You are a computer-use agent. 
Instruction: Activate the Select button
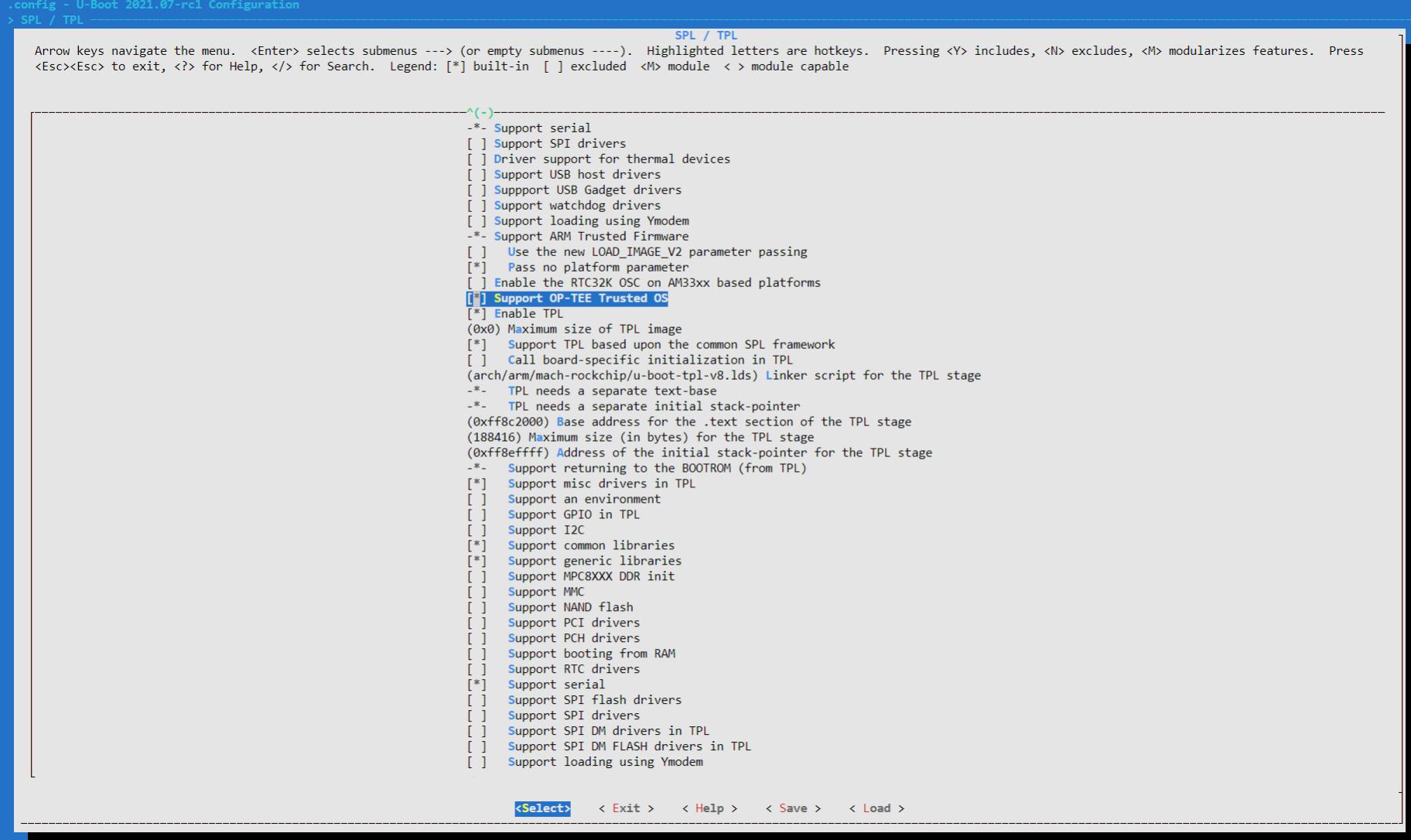542,808
